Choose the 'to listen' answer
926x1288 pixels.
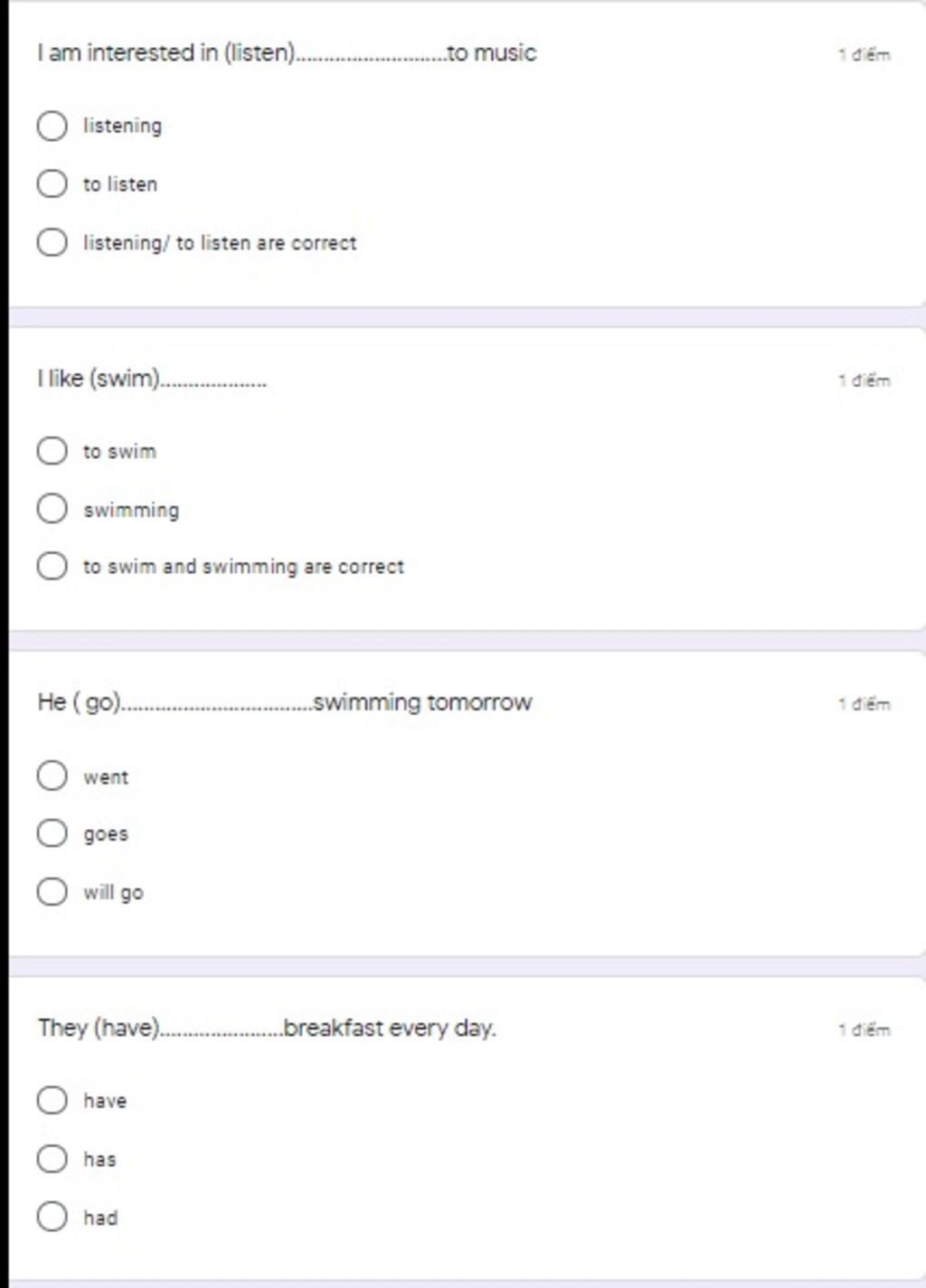pyautogui.click(x=52, y=183)
